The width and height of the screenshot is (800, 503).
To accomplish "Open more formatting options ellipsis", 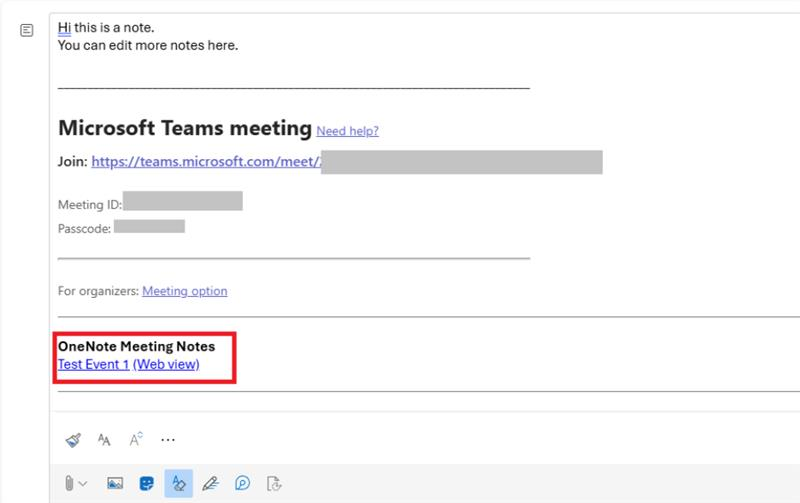I will click(x=168, y=440).
